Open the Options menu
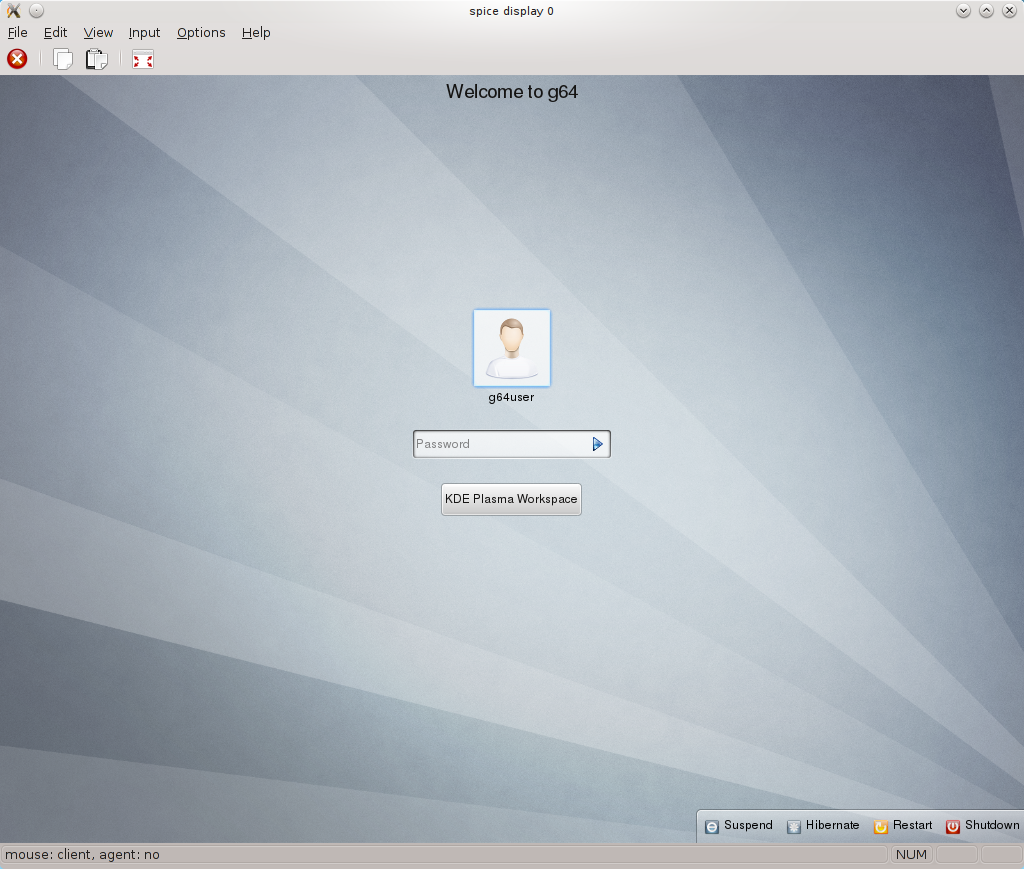 coord(201,32)
